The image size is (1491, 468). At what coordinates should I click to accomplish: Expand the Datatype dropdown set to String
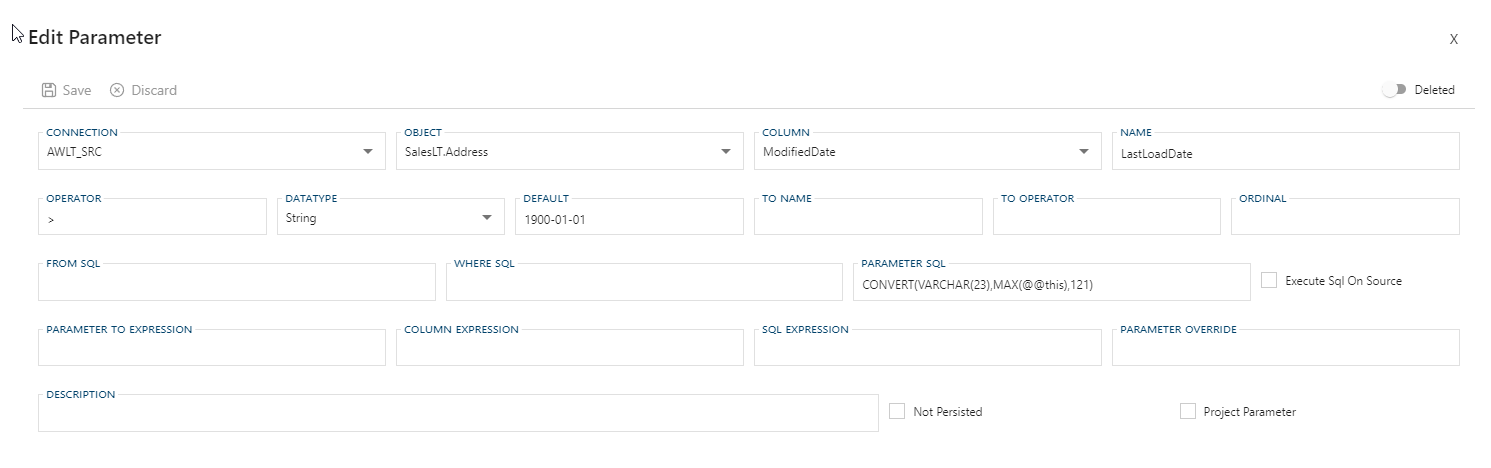(486, 218)
